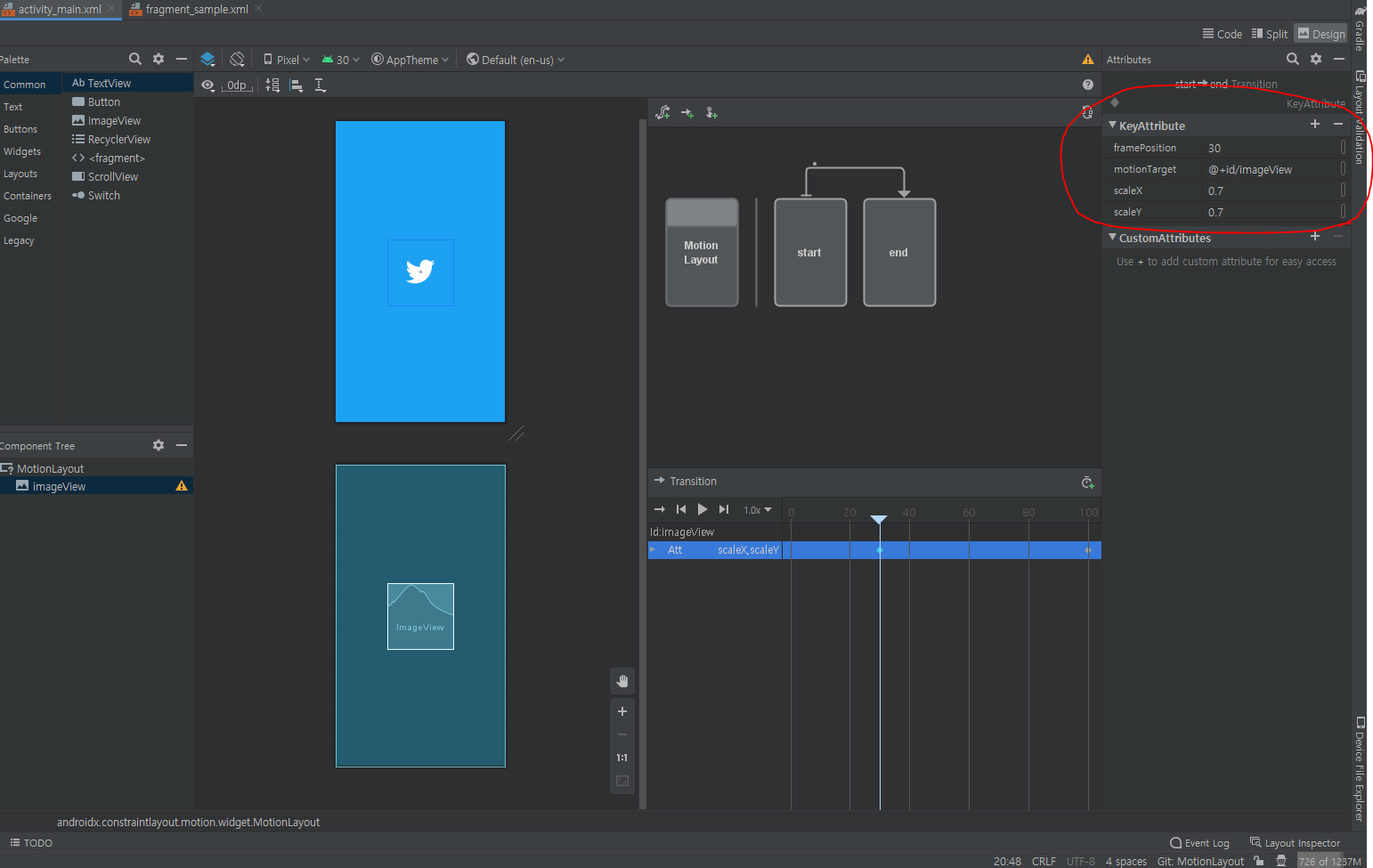This screenshot has width=1373, height=868.
Task: Minimize the Palette panel
Action: [x=182, y=59]
